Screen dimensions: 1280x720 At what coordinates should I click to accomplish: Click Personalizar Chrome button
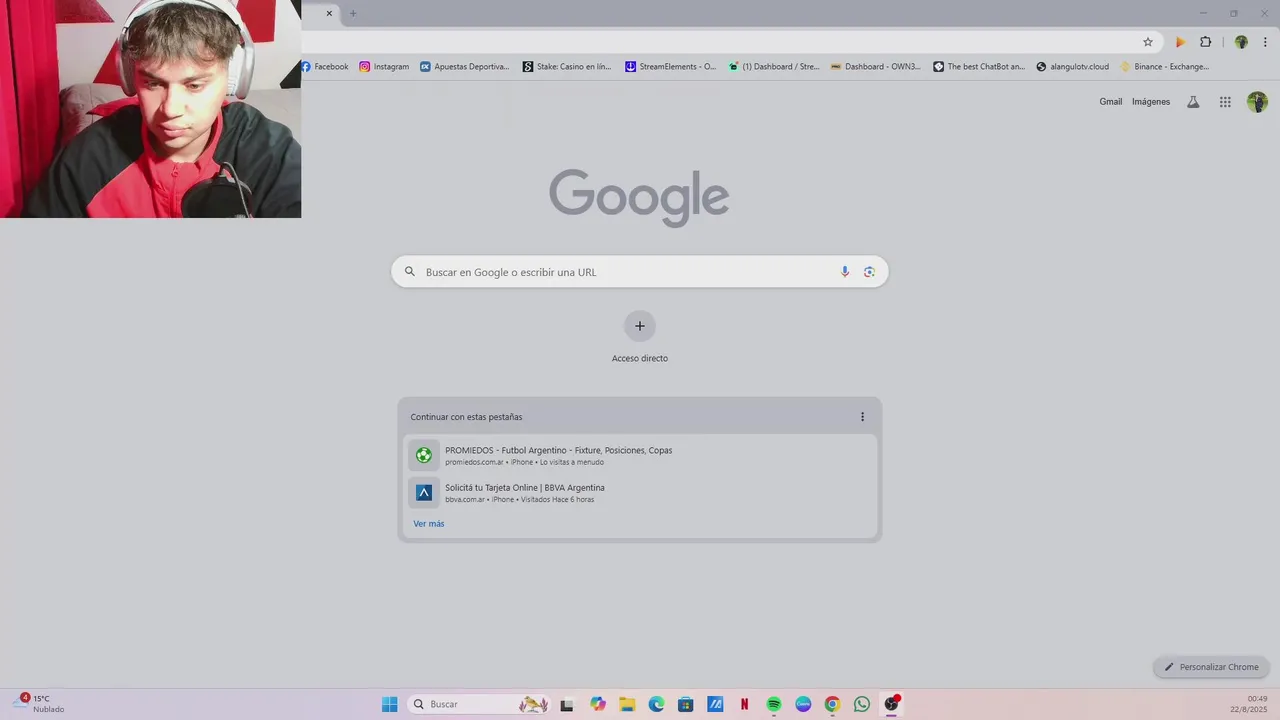click(x=1212, y=667)
